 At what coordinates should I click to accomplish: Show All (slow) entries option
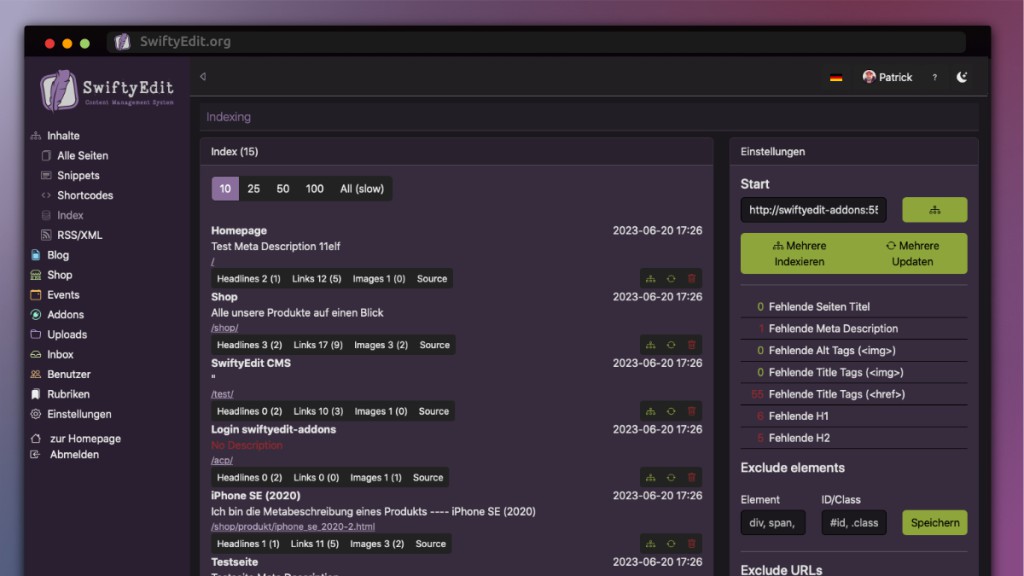pyautogui.click(x=361, y=189)
